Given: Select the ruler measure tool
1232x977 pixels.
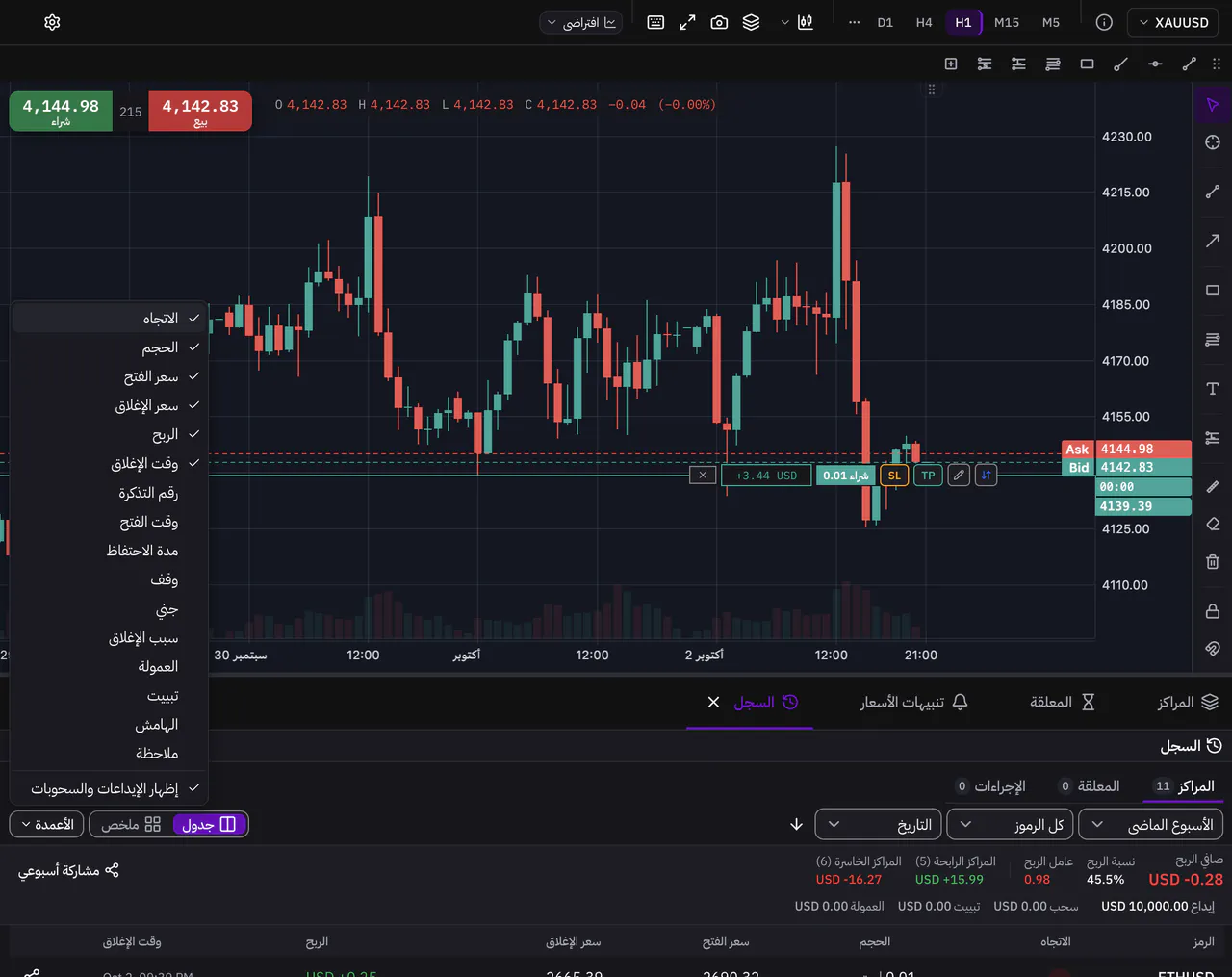Looking at the screenshot, I should [x=1213, y=486].
